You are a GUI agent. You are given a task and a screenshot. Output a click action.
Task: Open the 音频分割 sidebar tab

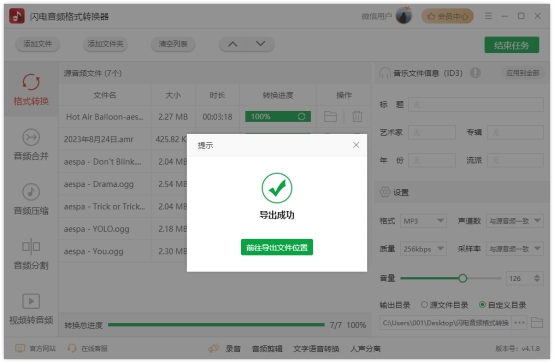click(x=31, y=254)
